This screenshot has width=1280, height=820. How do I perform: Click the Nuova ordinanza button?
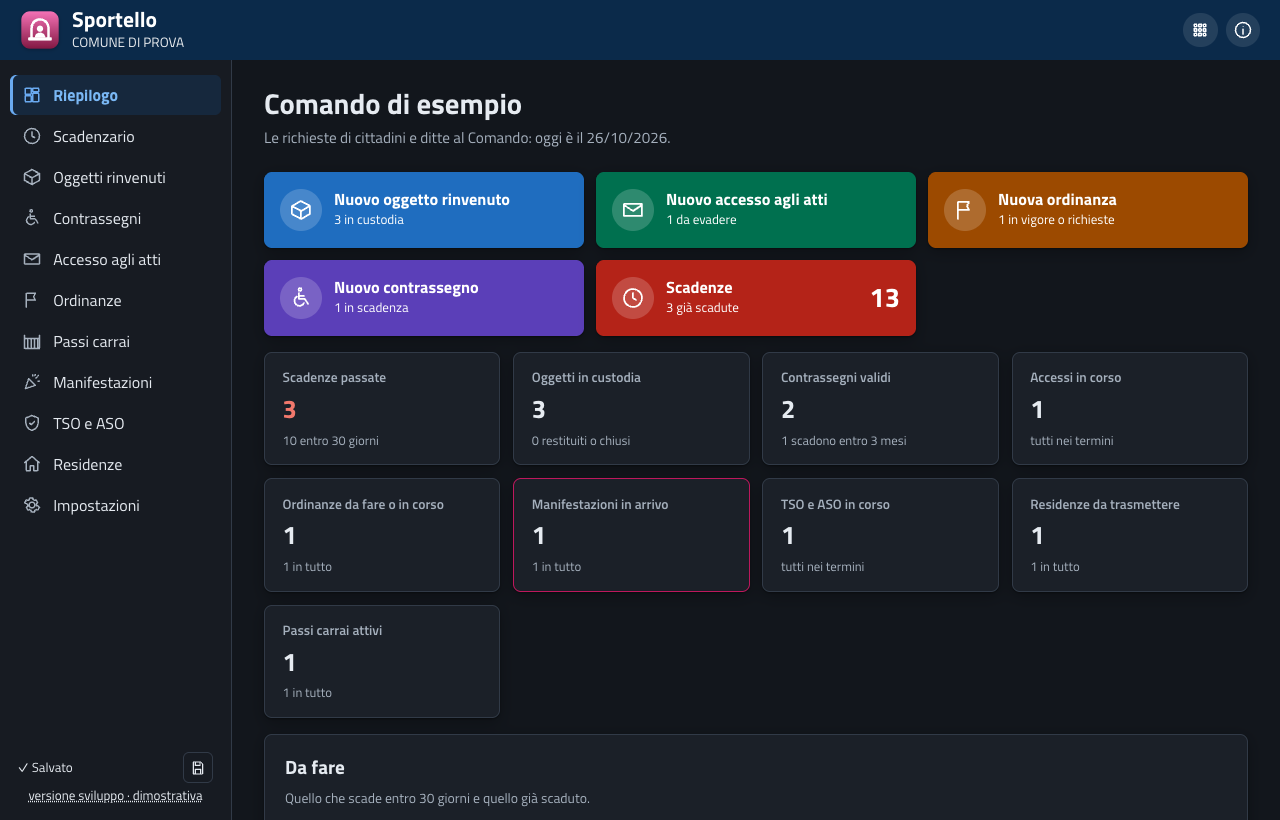pos(1088,210)
